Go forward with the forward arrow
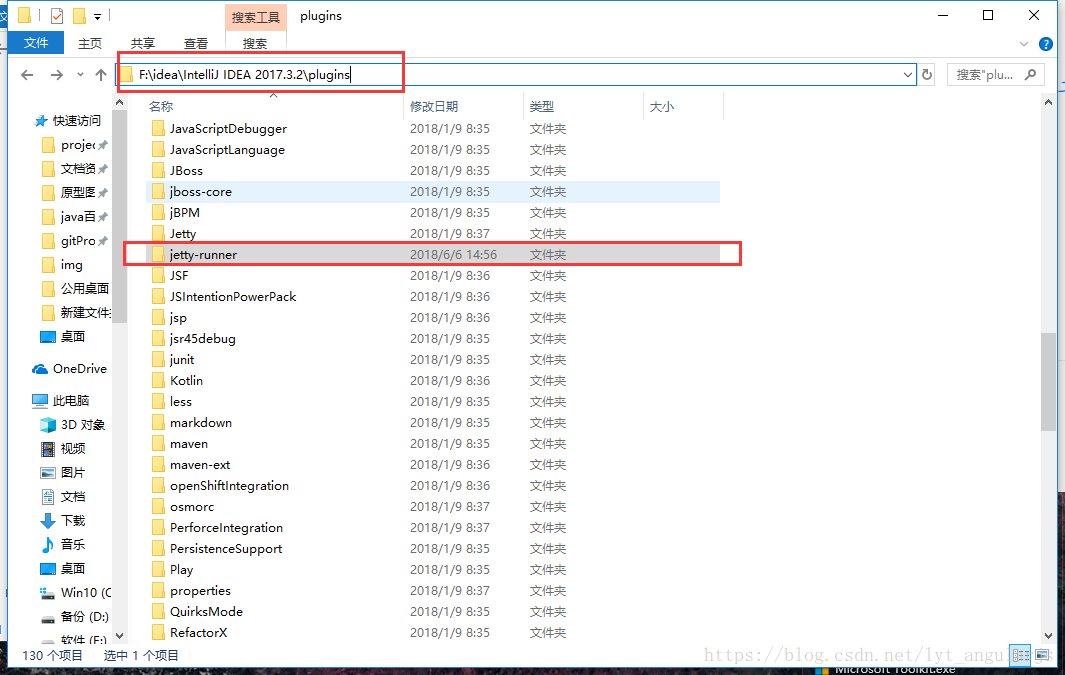 pos(57,75)
